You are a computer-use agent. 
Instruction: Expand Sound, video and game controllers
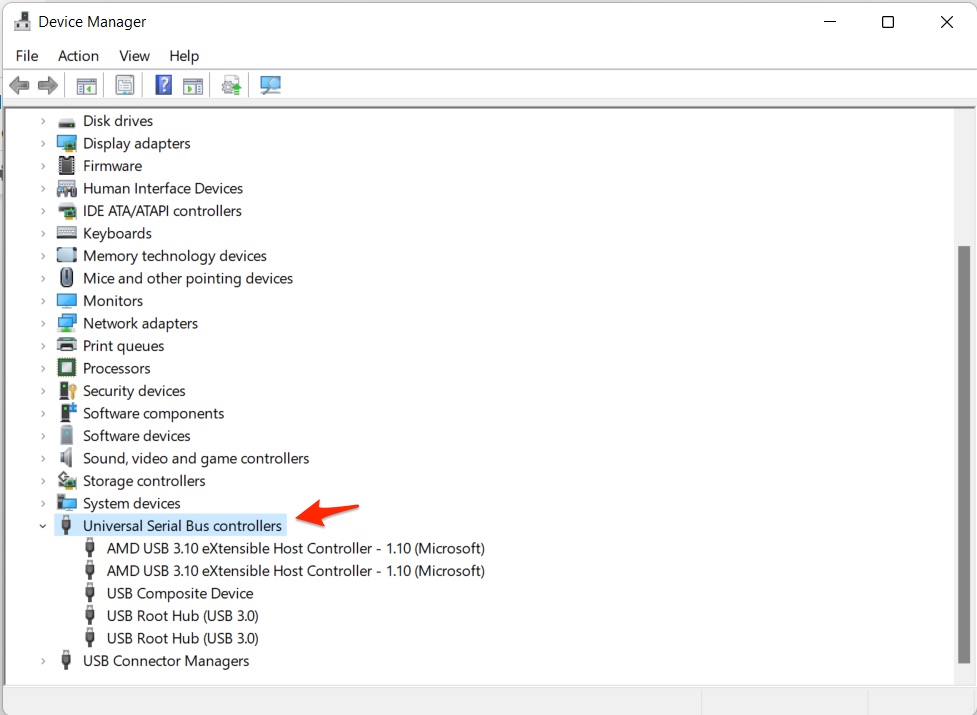(42, 459)
